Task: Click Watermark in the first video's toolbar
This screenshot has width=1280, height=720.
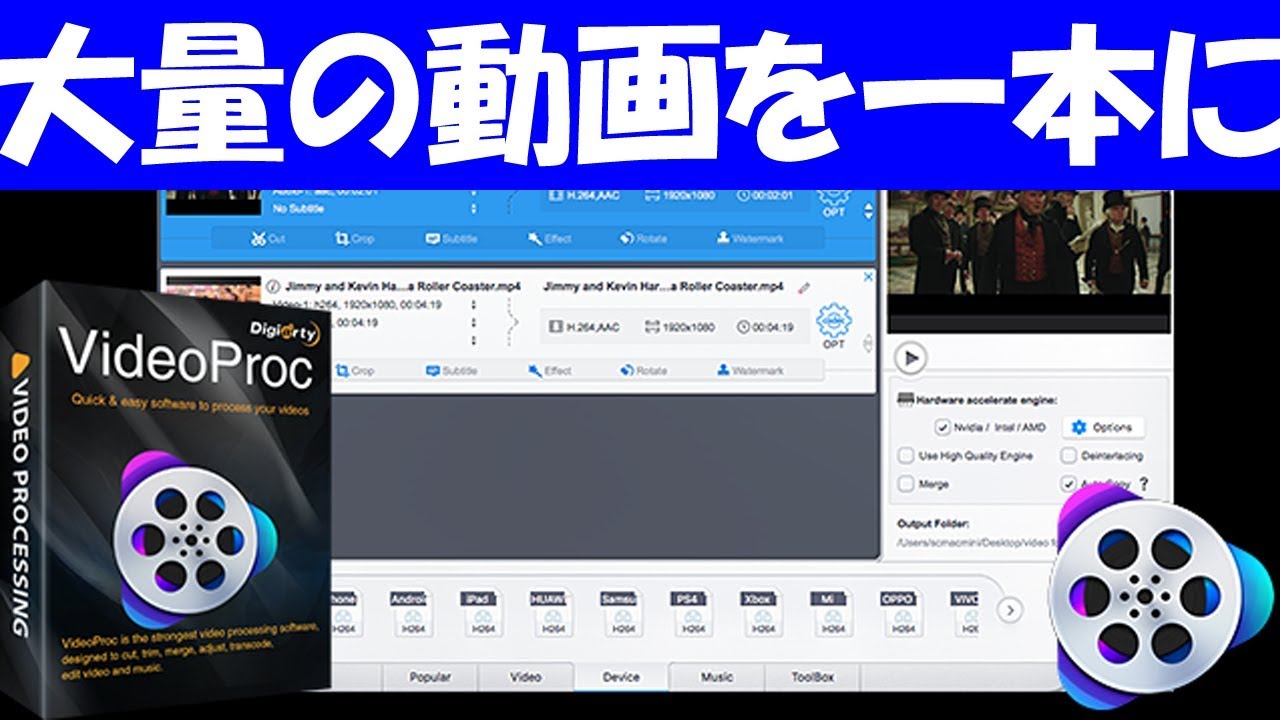Action: (x=749, y=239)
